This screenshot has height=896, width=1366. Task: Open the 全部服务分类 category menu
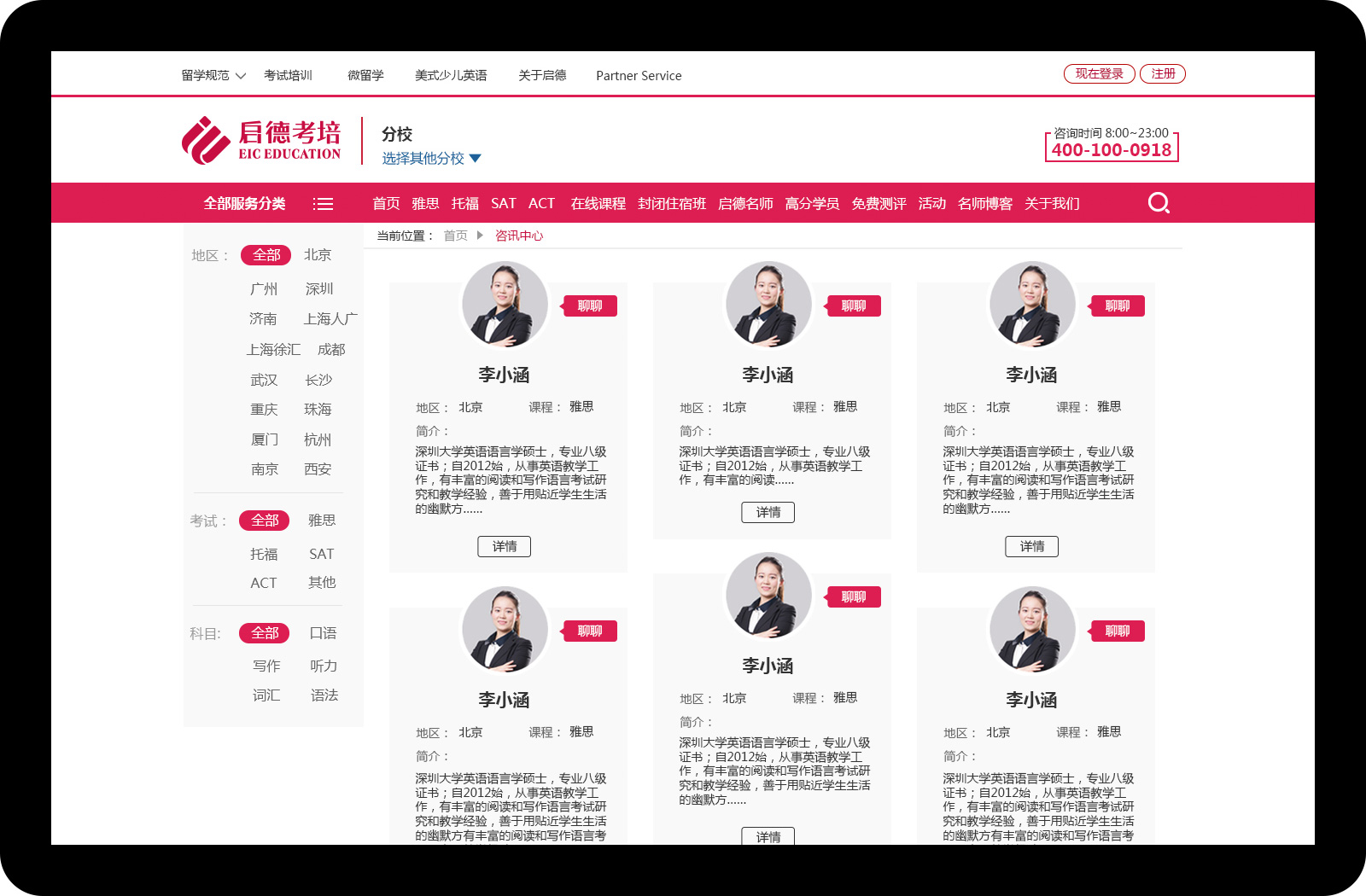[244, 204]
